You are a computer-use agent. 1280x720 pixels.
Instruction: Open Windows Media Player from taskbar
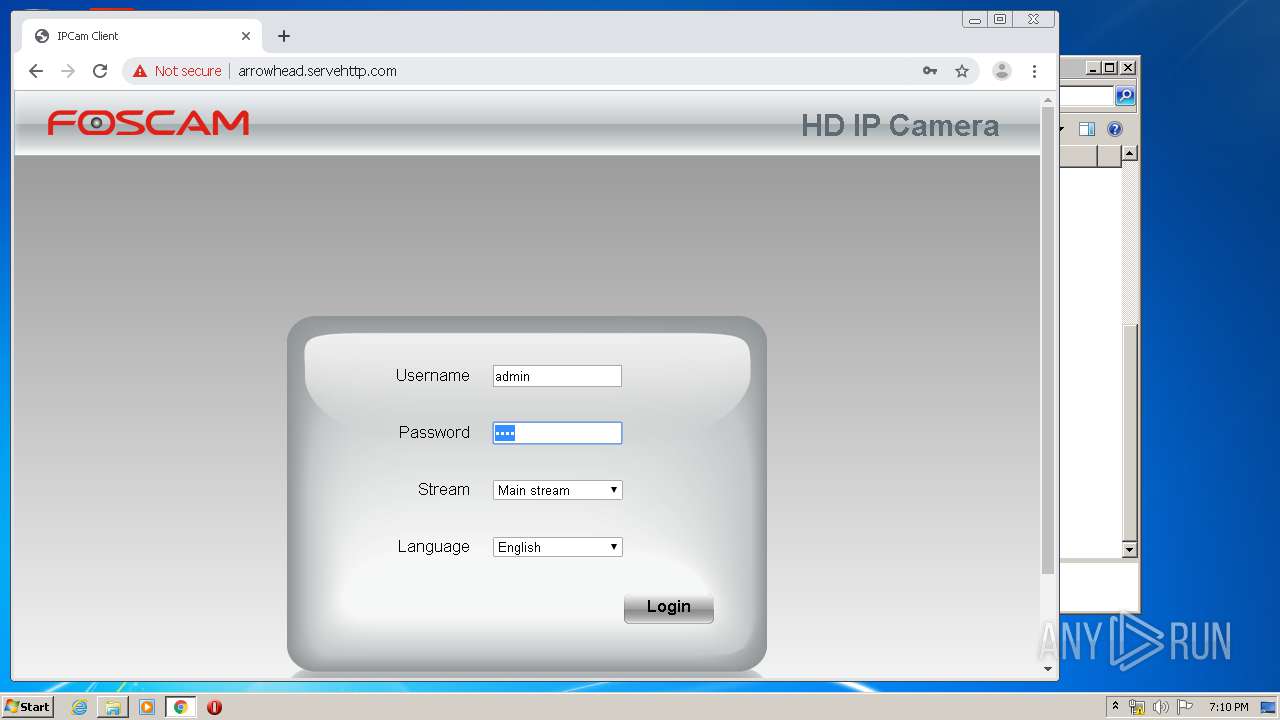147,707
